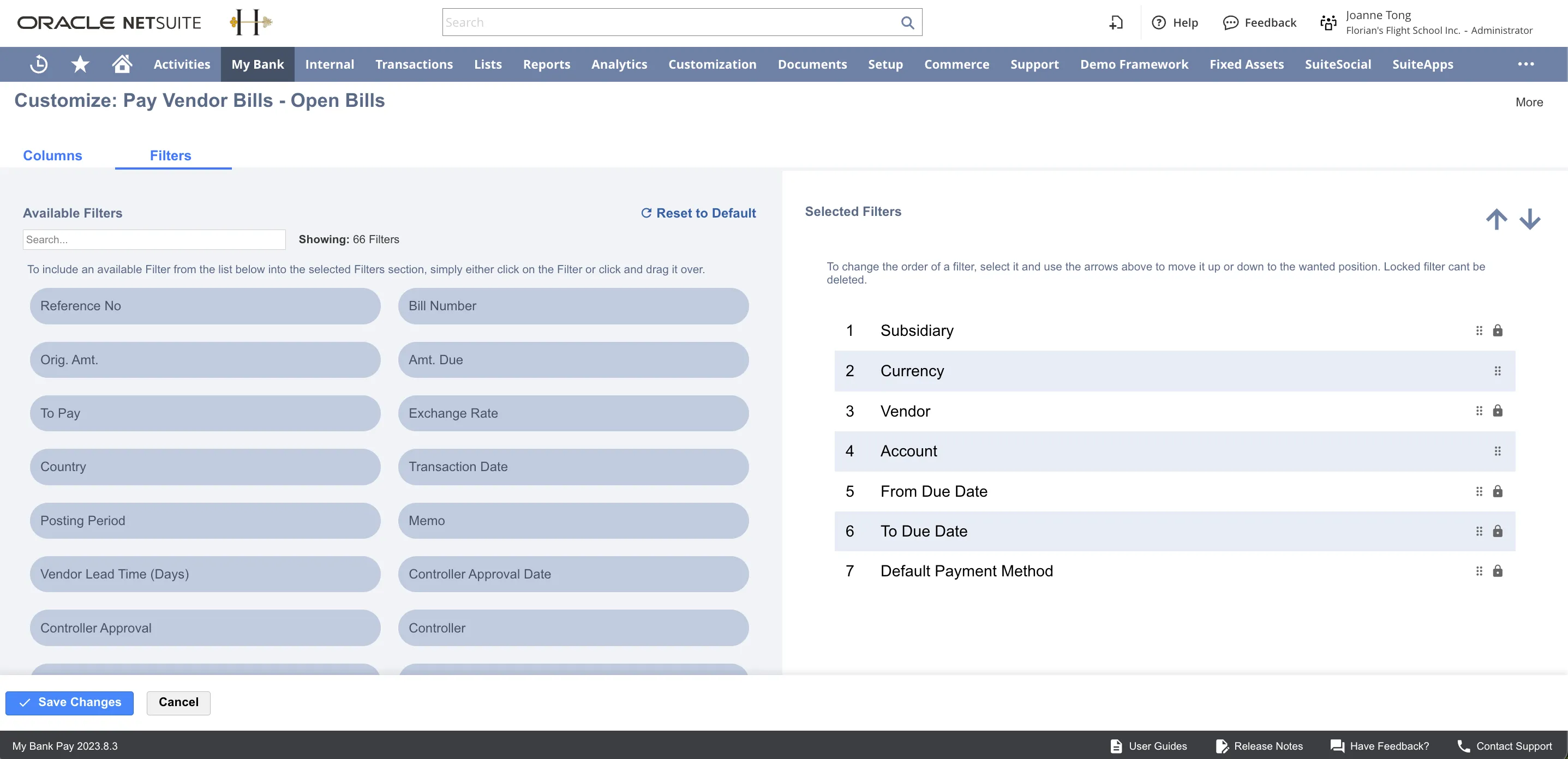
Task: Click the global search magnifier icon
Action: pyautogui.click(x=907, y=22)
